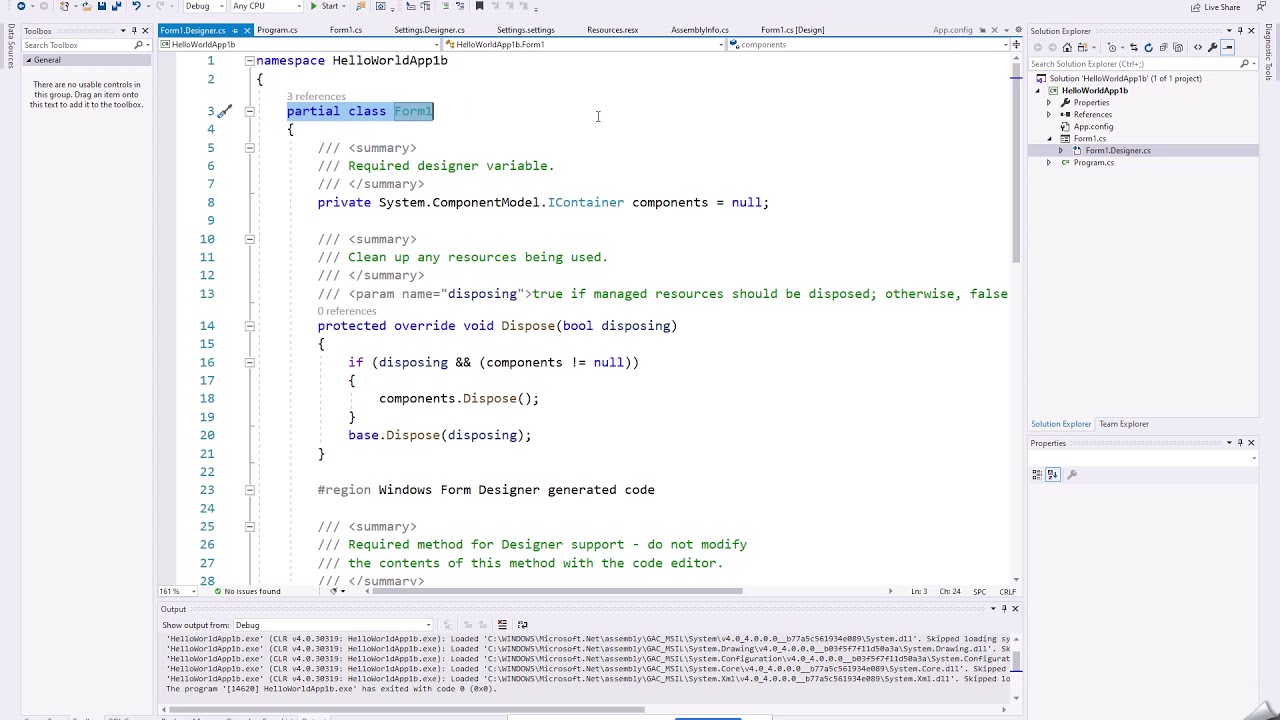Toggle Preview Selected Items button in Solution Explorer

point(1229,47)
